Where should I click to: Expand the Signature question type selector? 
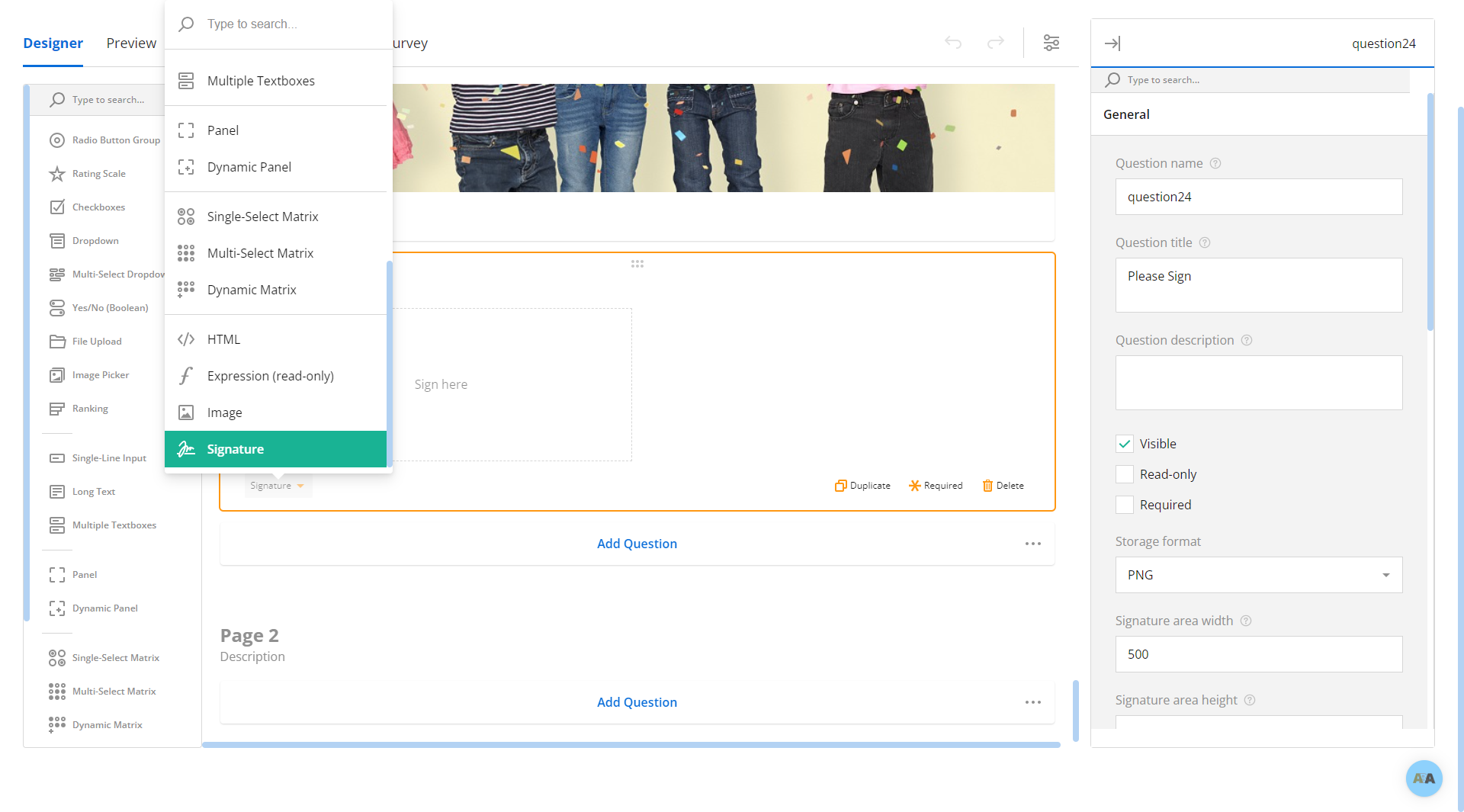(x=278, y=486)
